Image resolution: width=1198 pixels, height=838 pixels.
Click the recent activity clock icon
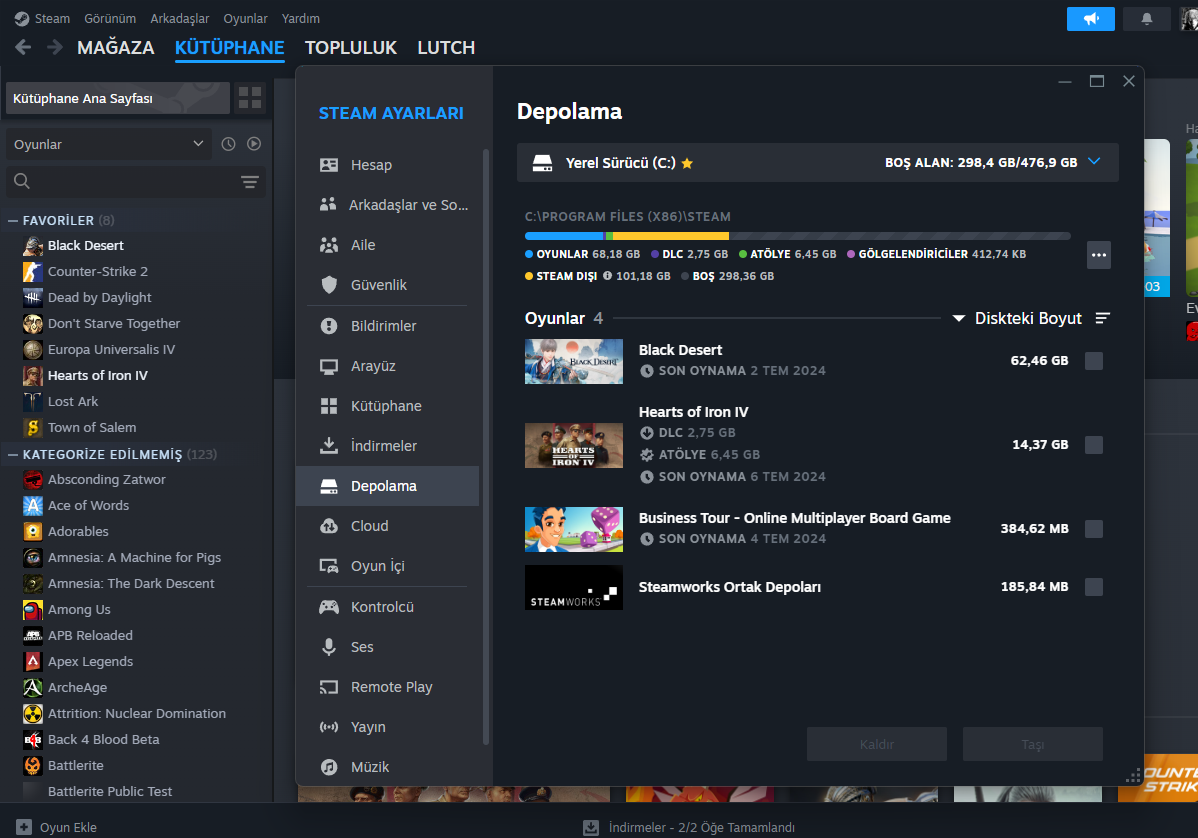click(x=228, y=144)
